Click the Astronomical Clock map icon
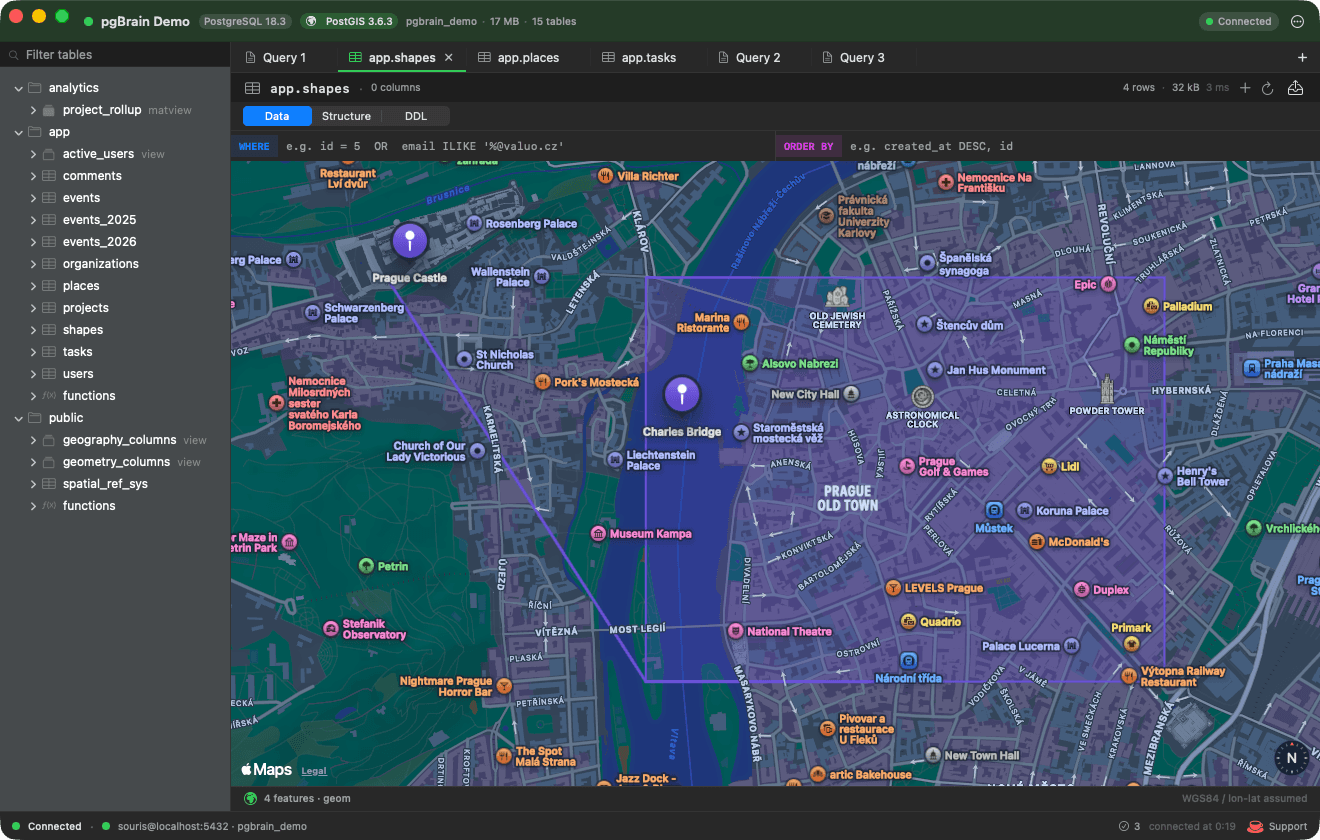 (x=922, y=397)
